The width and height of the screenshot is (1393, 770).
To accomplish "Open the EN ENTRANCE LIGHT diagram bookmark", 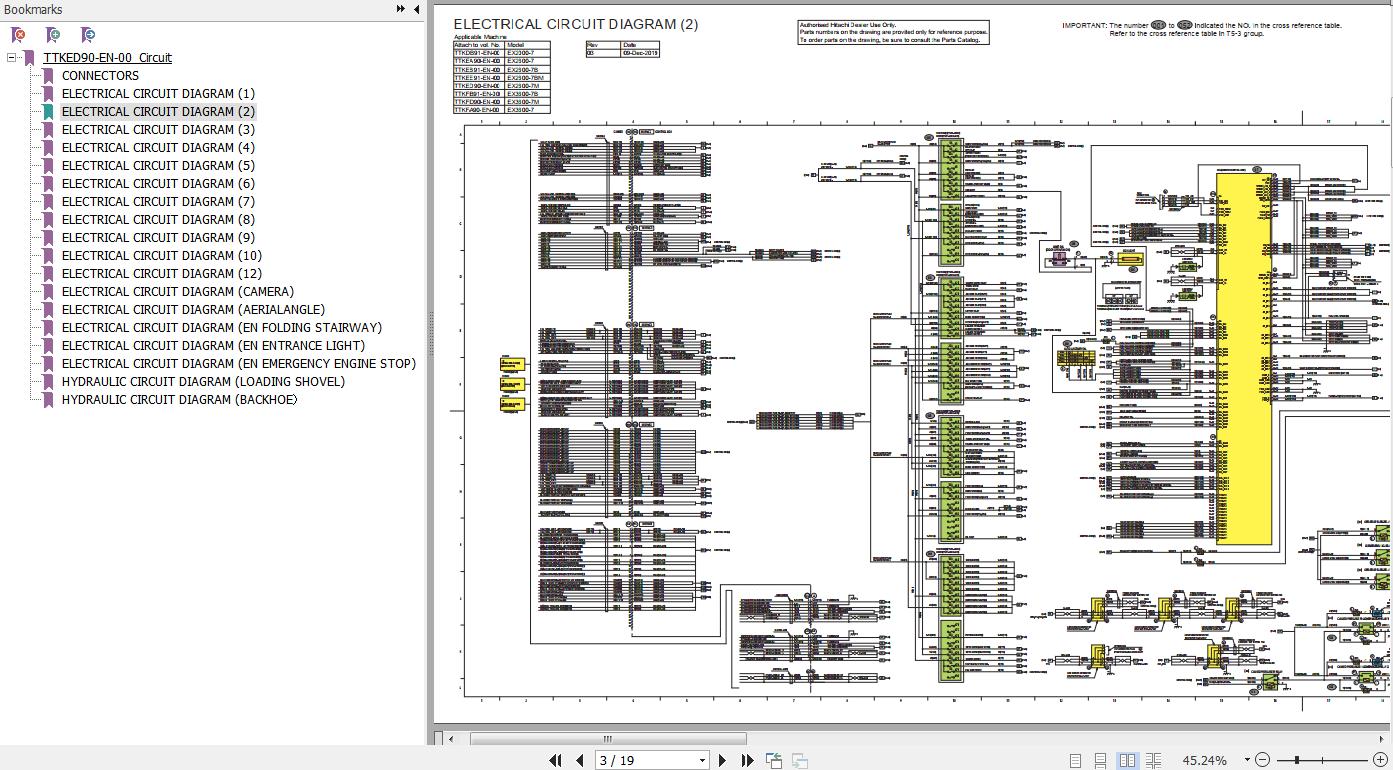I will pyautogui.click(x=213, y=346).
